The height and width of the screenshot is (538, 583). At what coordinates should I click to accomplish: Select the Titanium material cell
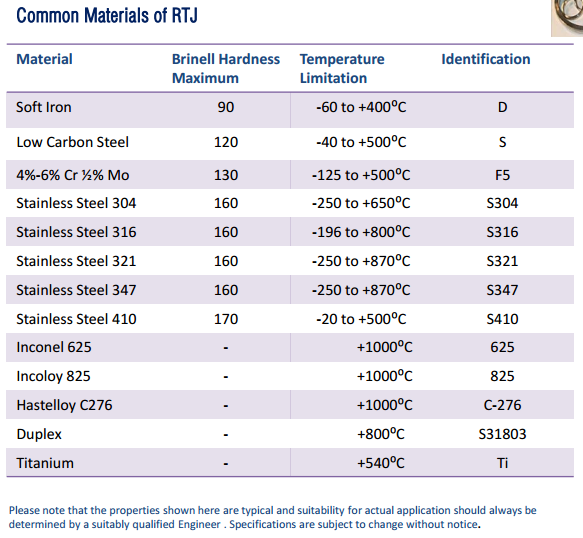point(45,463)
